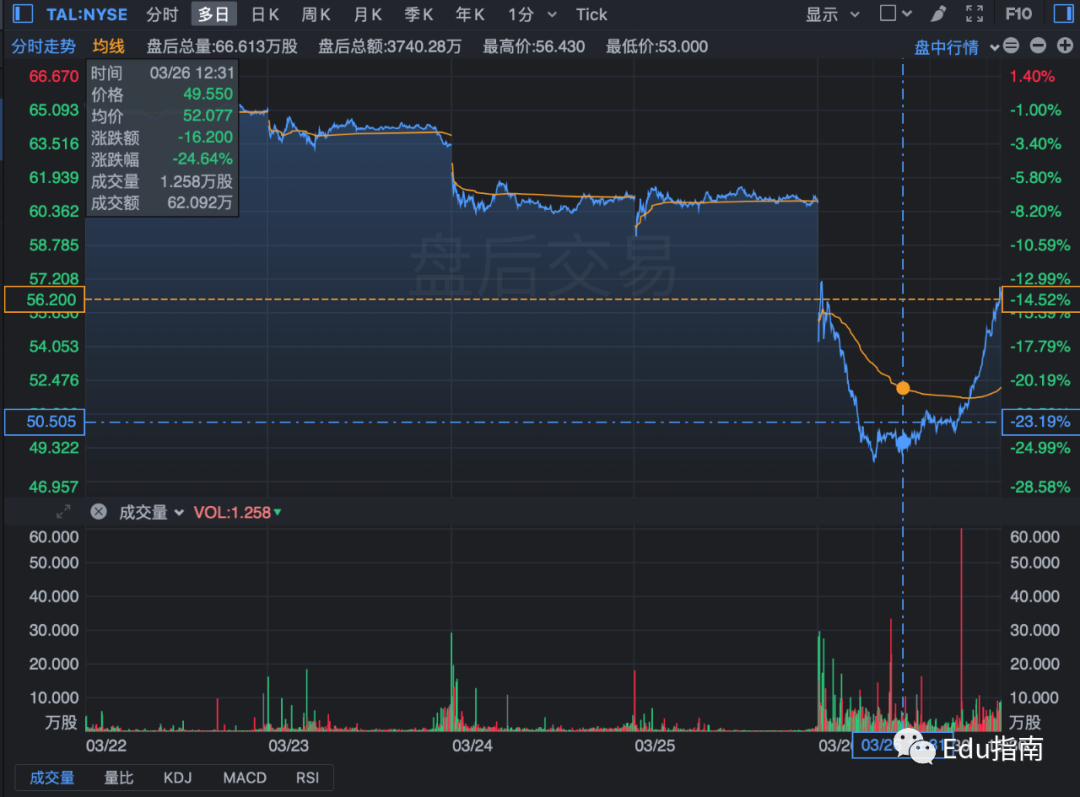The width and height of the screenshot is (1080, 797).
Task: Click the 03/24 date label
Action: point(472,745)
